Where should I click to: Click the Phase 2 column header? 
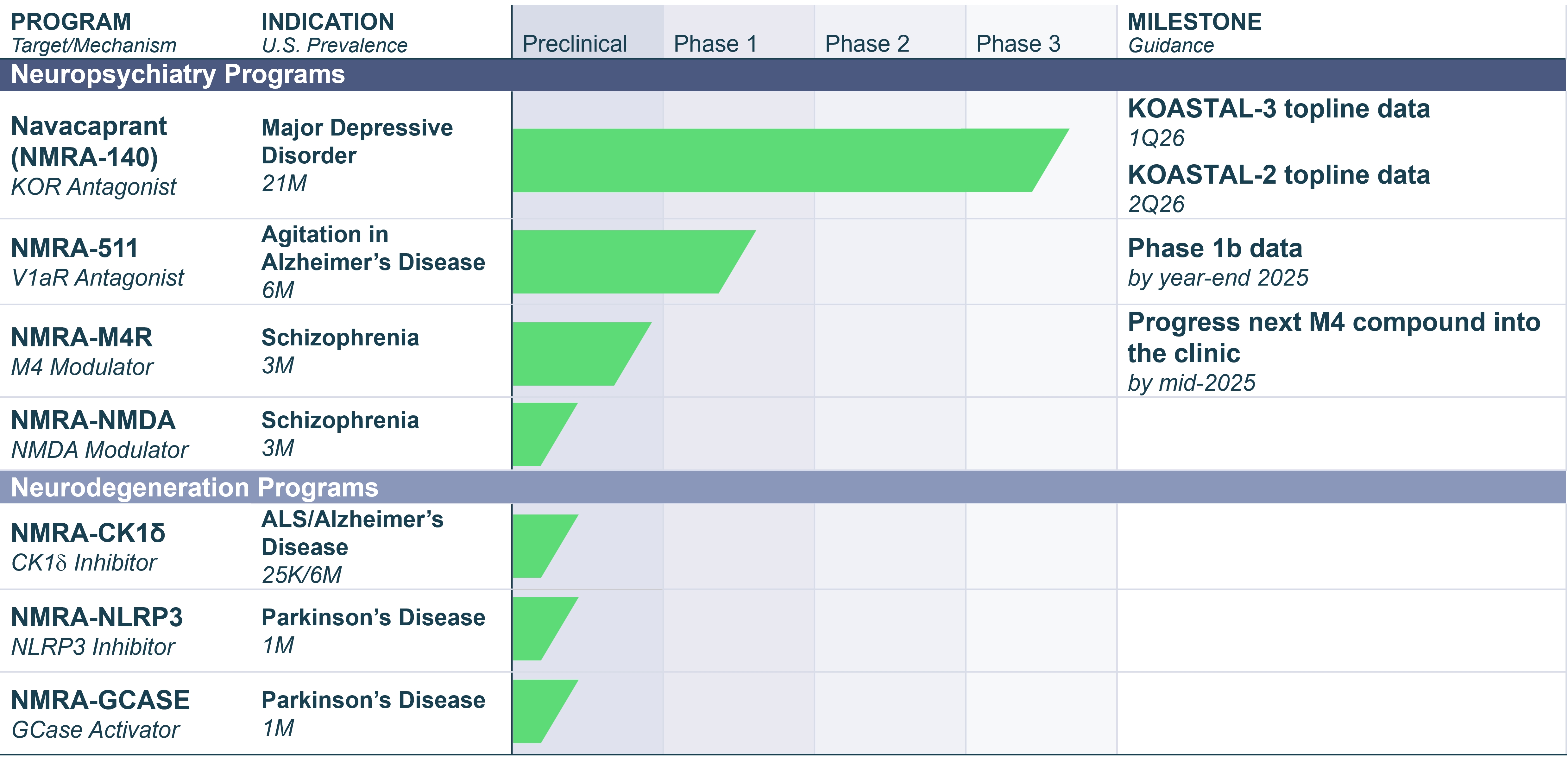[867, 44]
